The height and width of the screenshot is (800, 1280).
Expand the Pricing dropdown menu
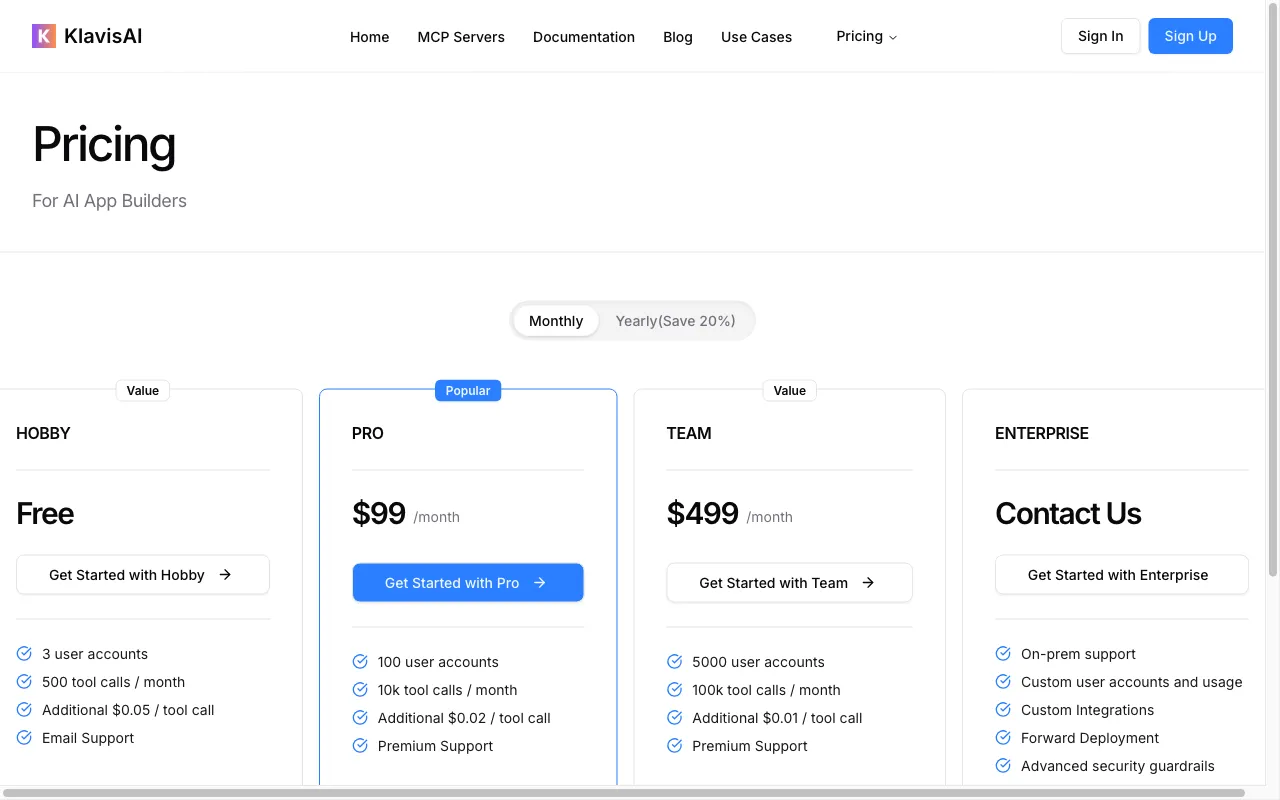(x=867, y=36)
